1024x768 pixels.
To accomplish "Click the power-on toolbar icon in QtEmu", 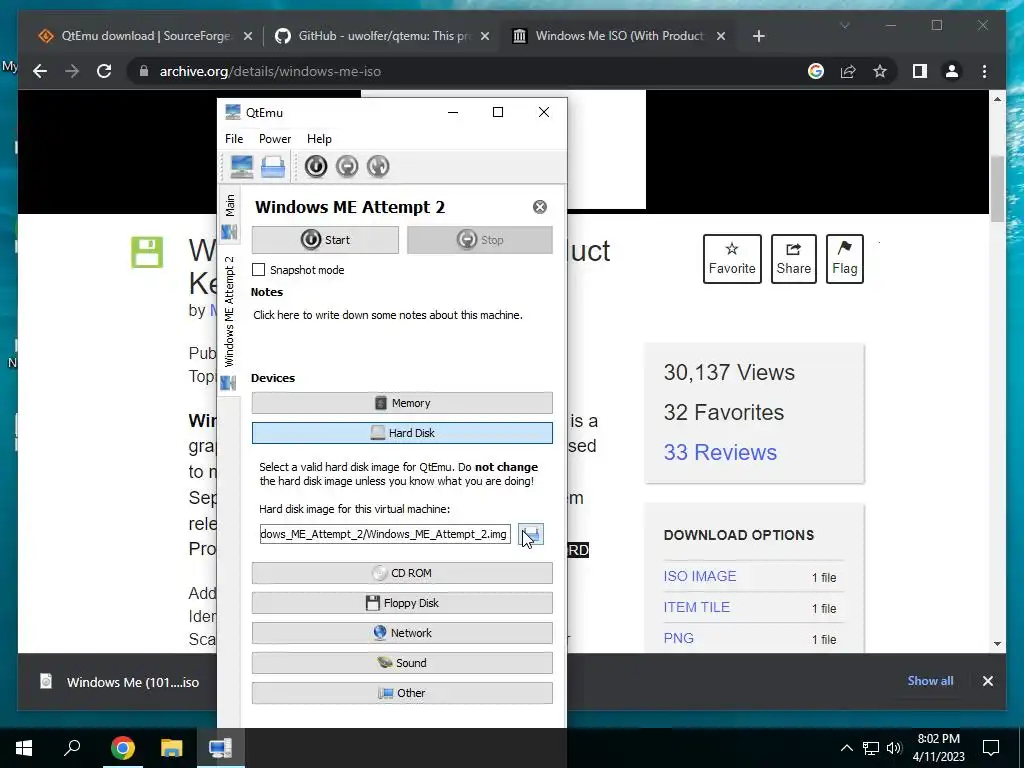I will [x=315, y=167].
